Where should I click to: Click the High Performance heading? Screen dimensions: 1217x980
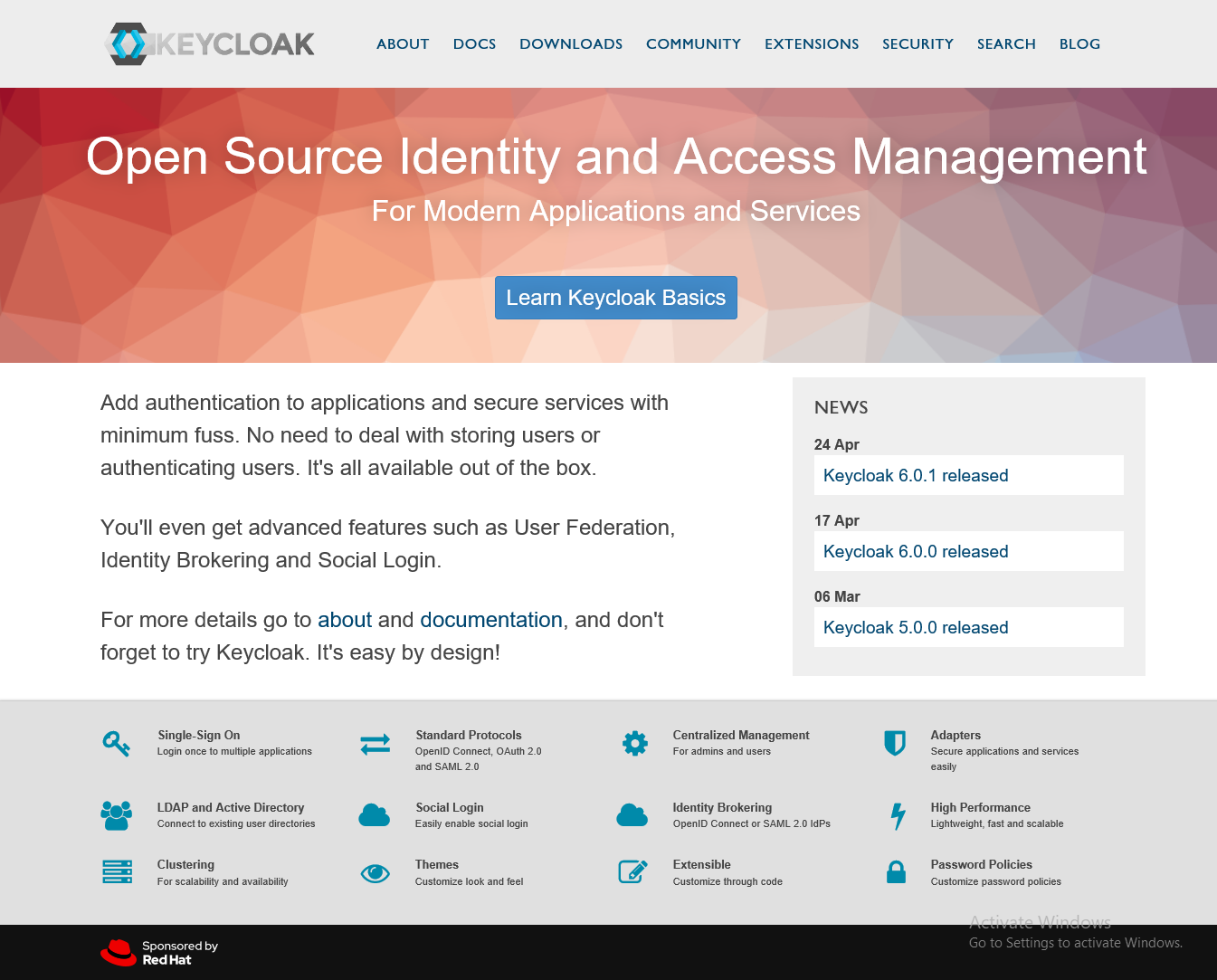tap(981, 807)
